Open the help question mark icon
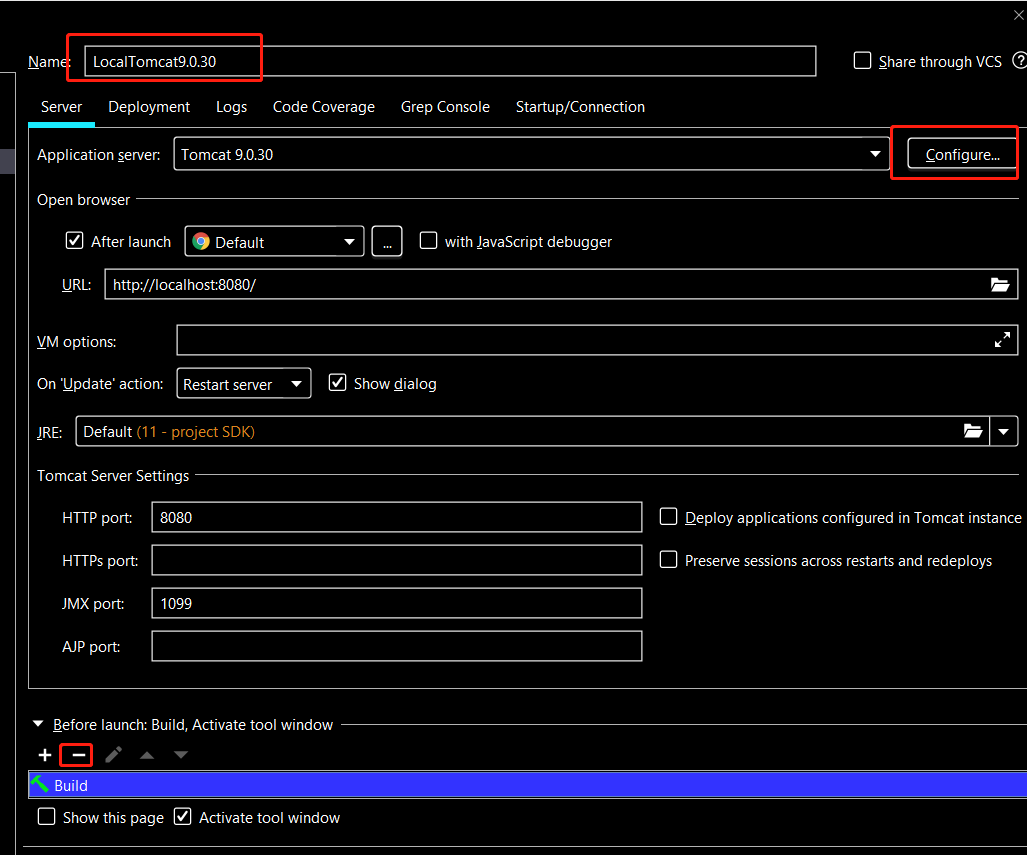 point(1019,61)
